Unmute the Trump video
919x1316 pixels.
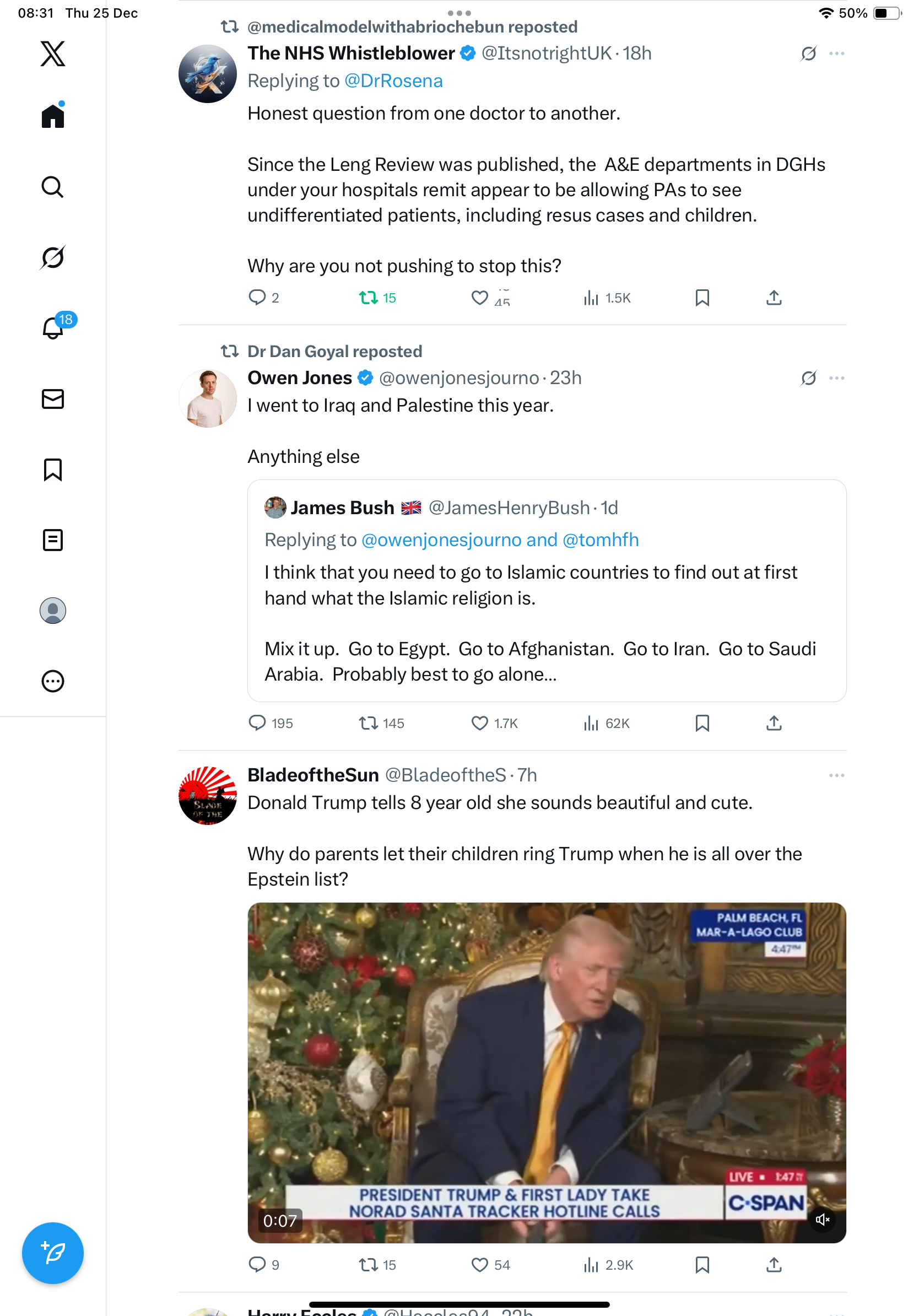(822, 1219)
